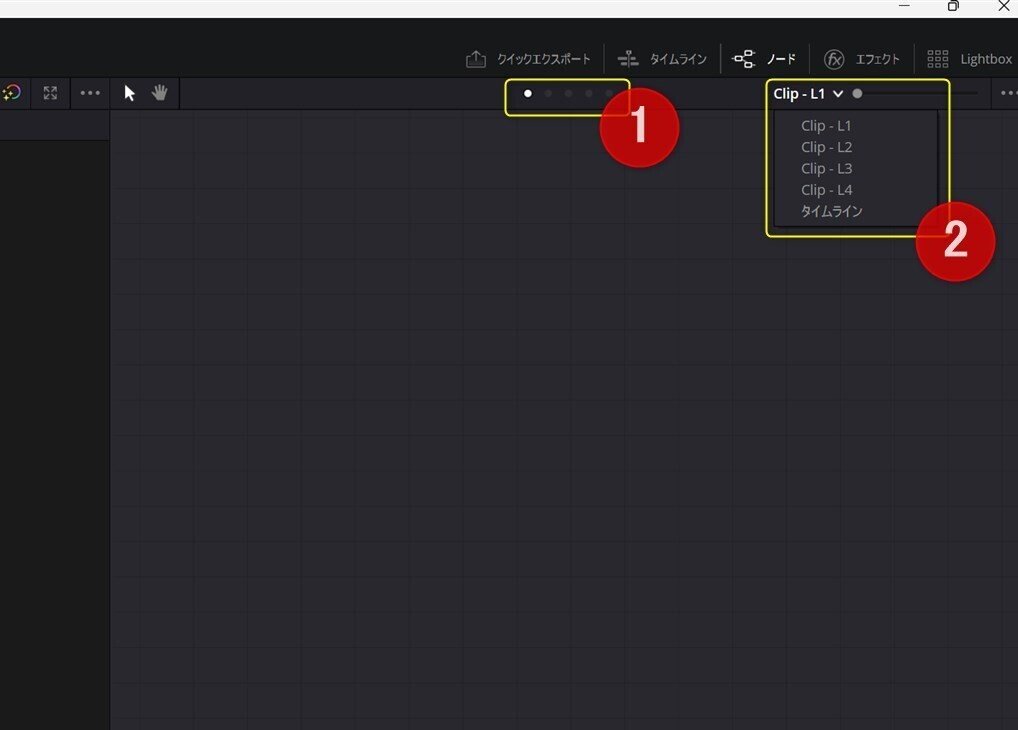Click the Lightbox label
The image size is (1018, 730).
coord(986,59)
